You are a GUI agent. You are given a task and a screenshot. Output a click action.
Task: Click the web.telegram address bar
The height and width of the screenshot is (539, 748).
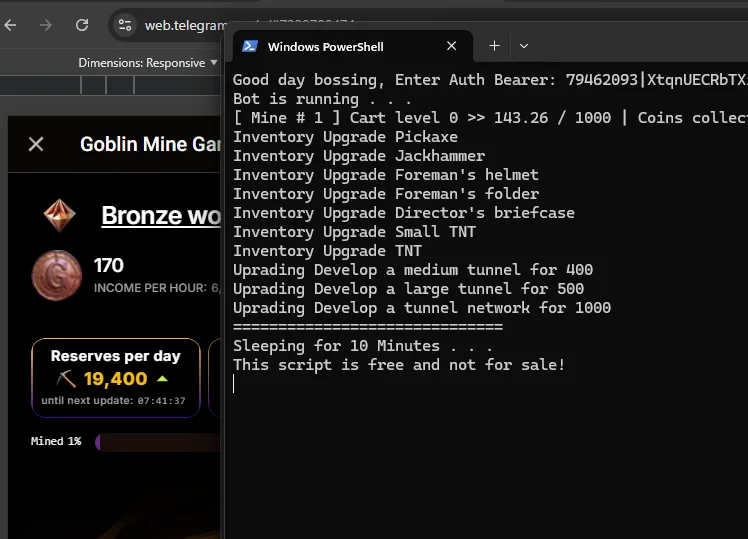185,25
